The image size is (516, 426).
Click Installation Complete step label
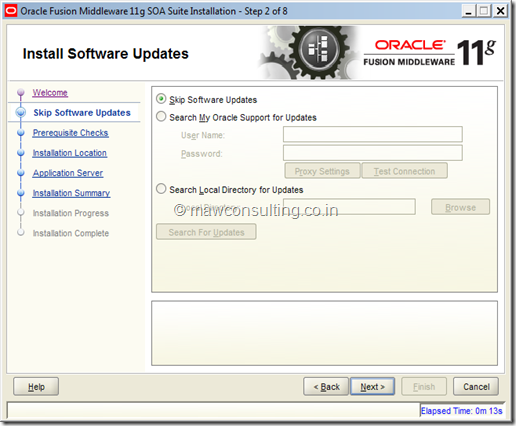pyautogui.click(x=71, y=233)
